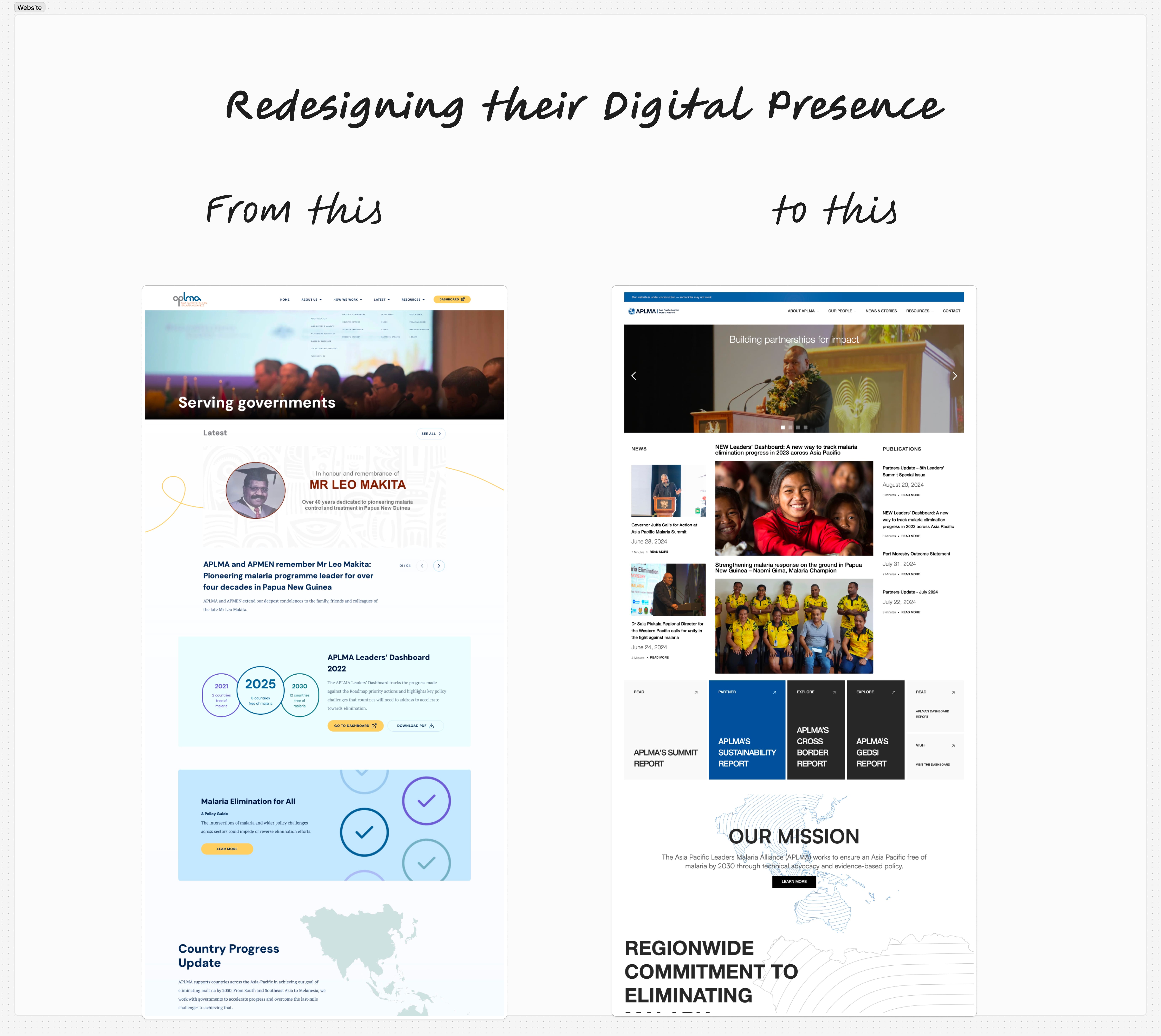Click arrow icon on CROSS BORDER REPORT card
1161x1036 pixels.
[x=834, y=693]
